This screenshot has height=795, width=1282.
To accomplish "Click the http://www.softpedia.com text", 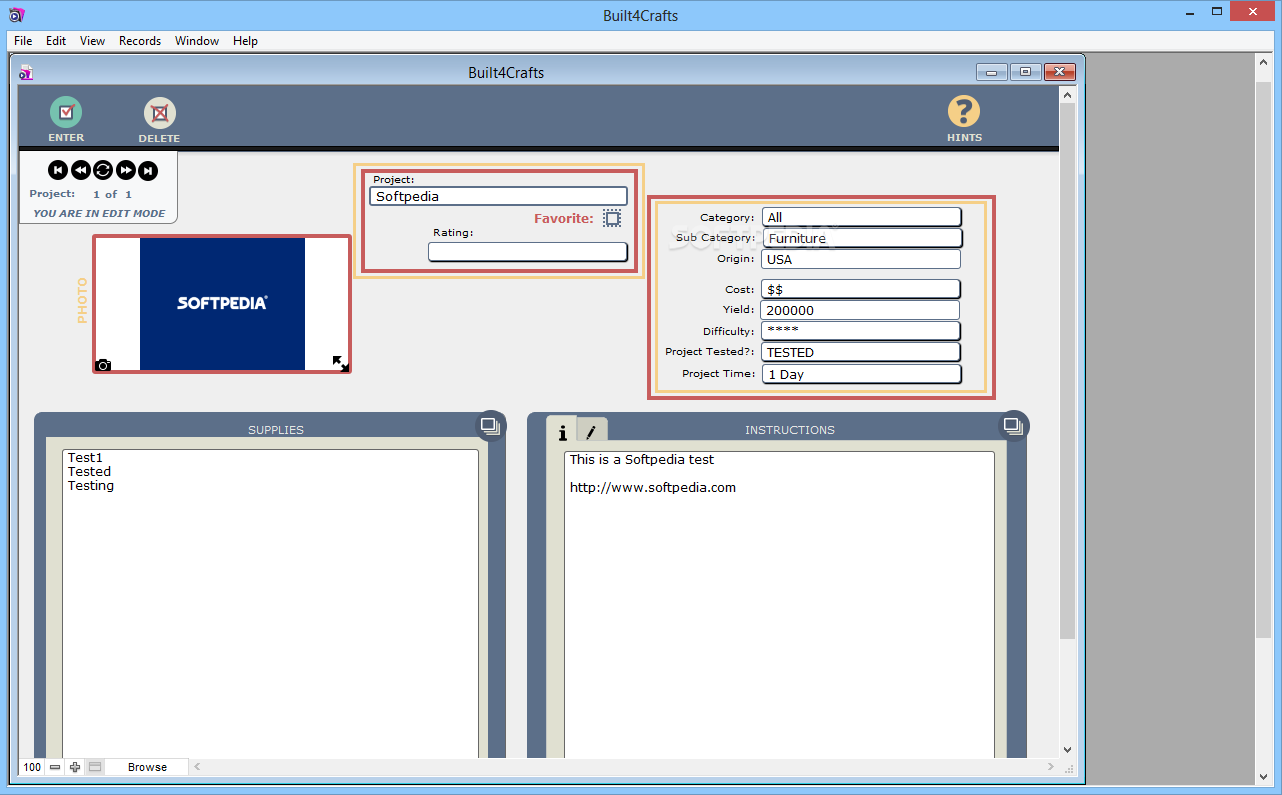I will pos(653,488).
